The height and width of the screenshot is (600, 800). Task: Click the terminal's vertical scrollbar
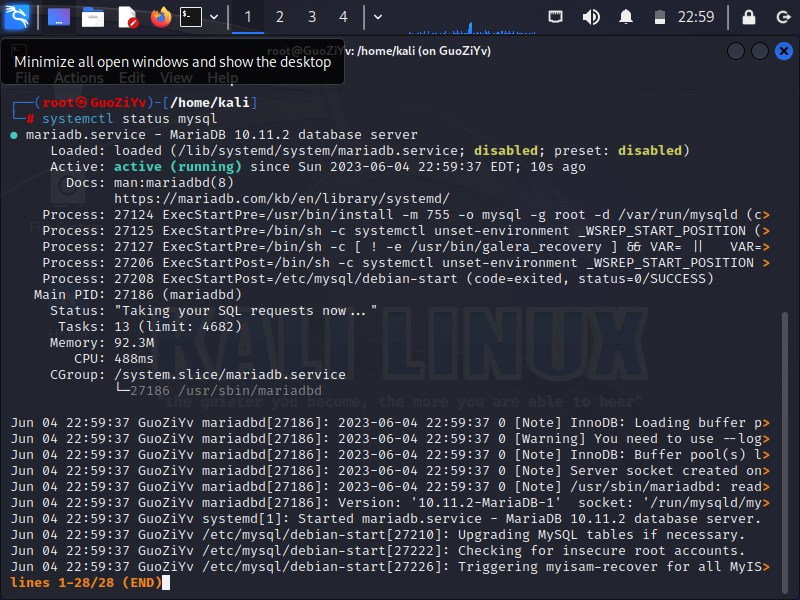coord(785,452)
